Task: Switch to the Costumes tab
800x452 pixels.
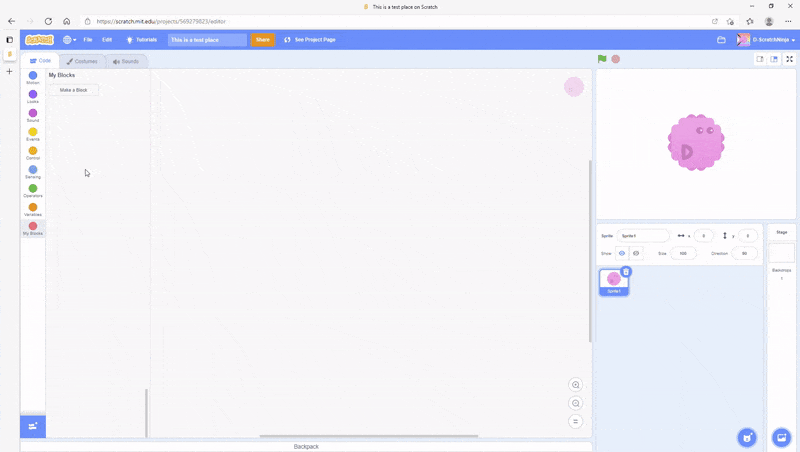Action: 82,61
